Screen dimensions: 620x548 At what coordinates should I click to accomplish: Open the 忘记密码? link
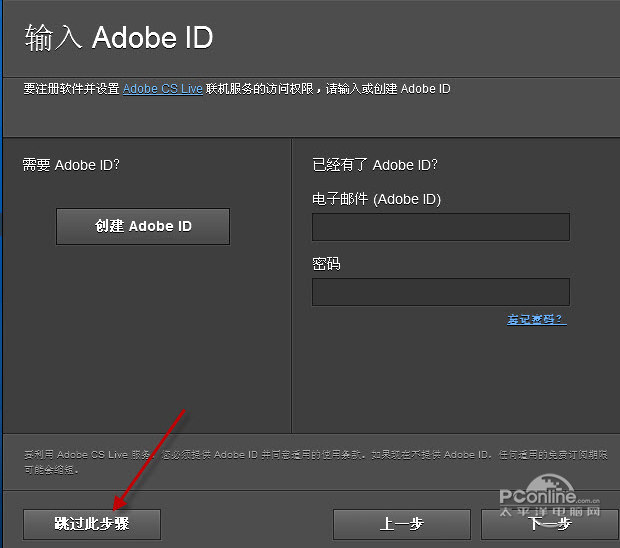pos(536,319)
